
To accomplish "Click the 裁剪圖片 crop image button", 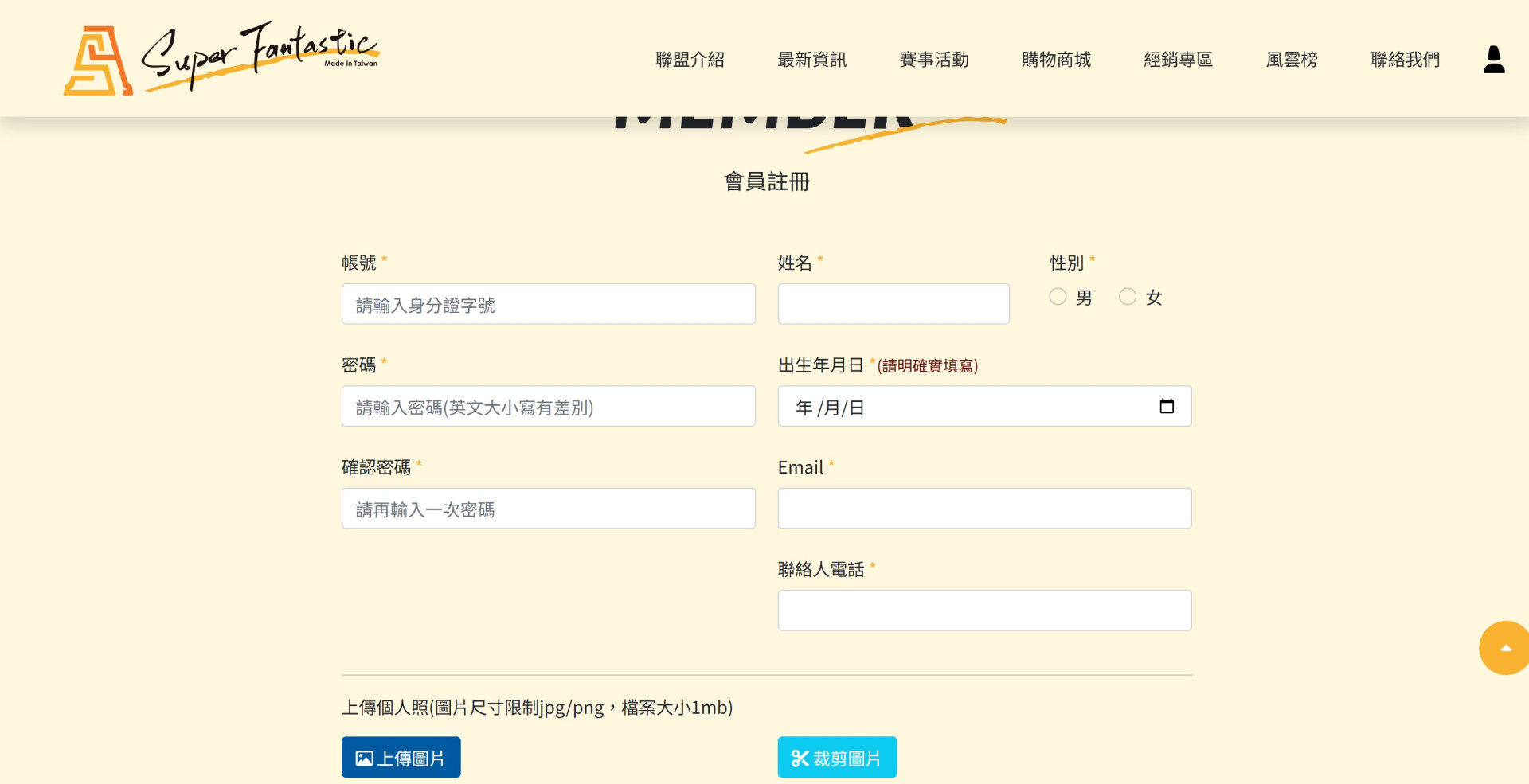I will [837, 757].
